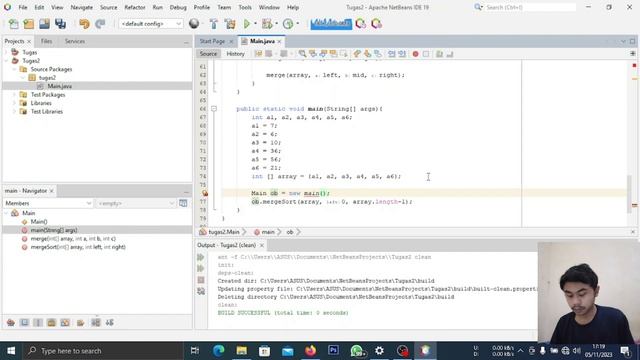Click the editor vertical scrollbar
Viewport: 640px width, 360px height.
point(629,194)
